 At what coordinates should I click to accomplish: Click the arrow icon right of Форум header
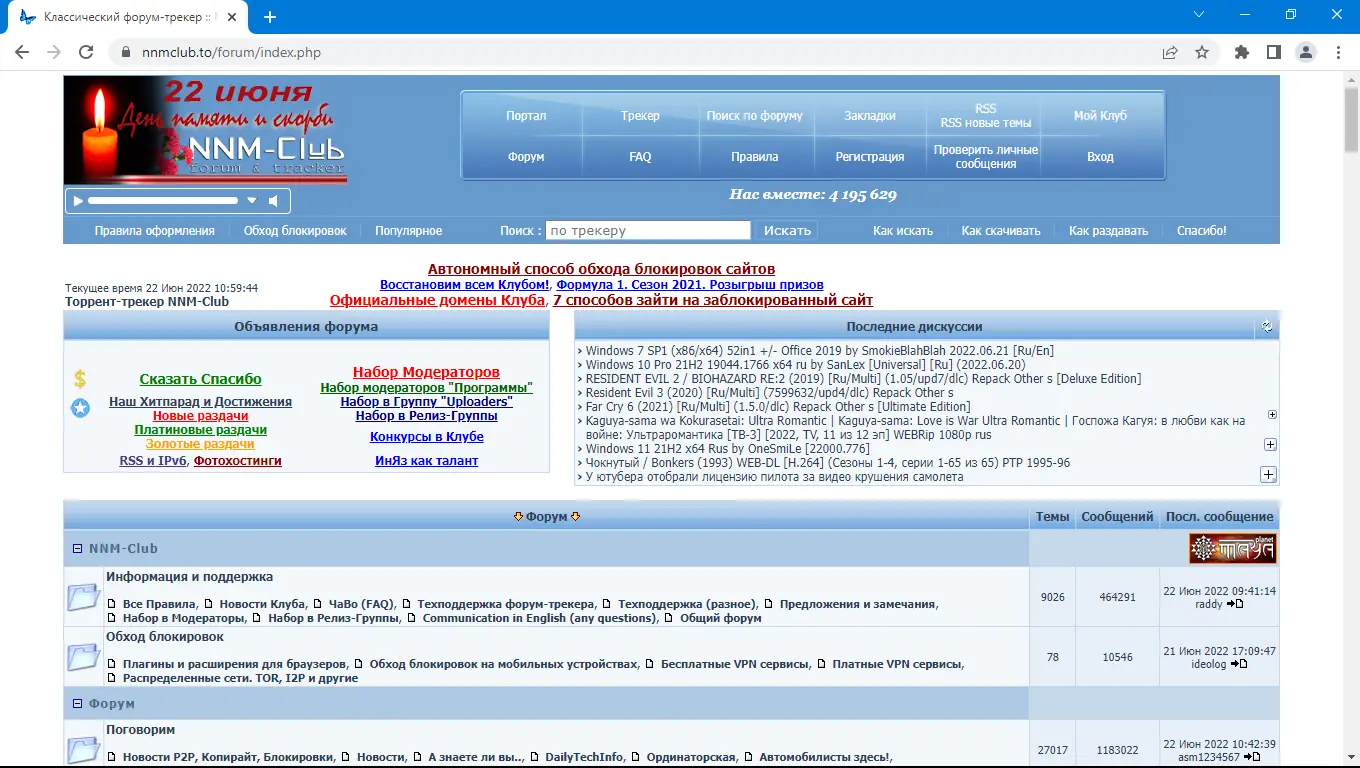tap(575, 517)
